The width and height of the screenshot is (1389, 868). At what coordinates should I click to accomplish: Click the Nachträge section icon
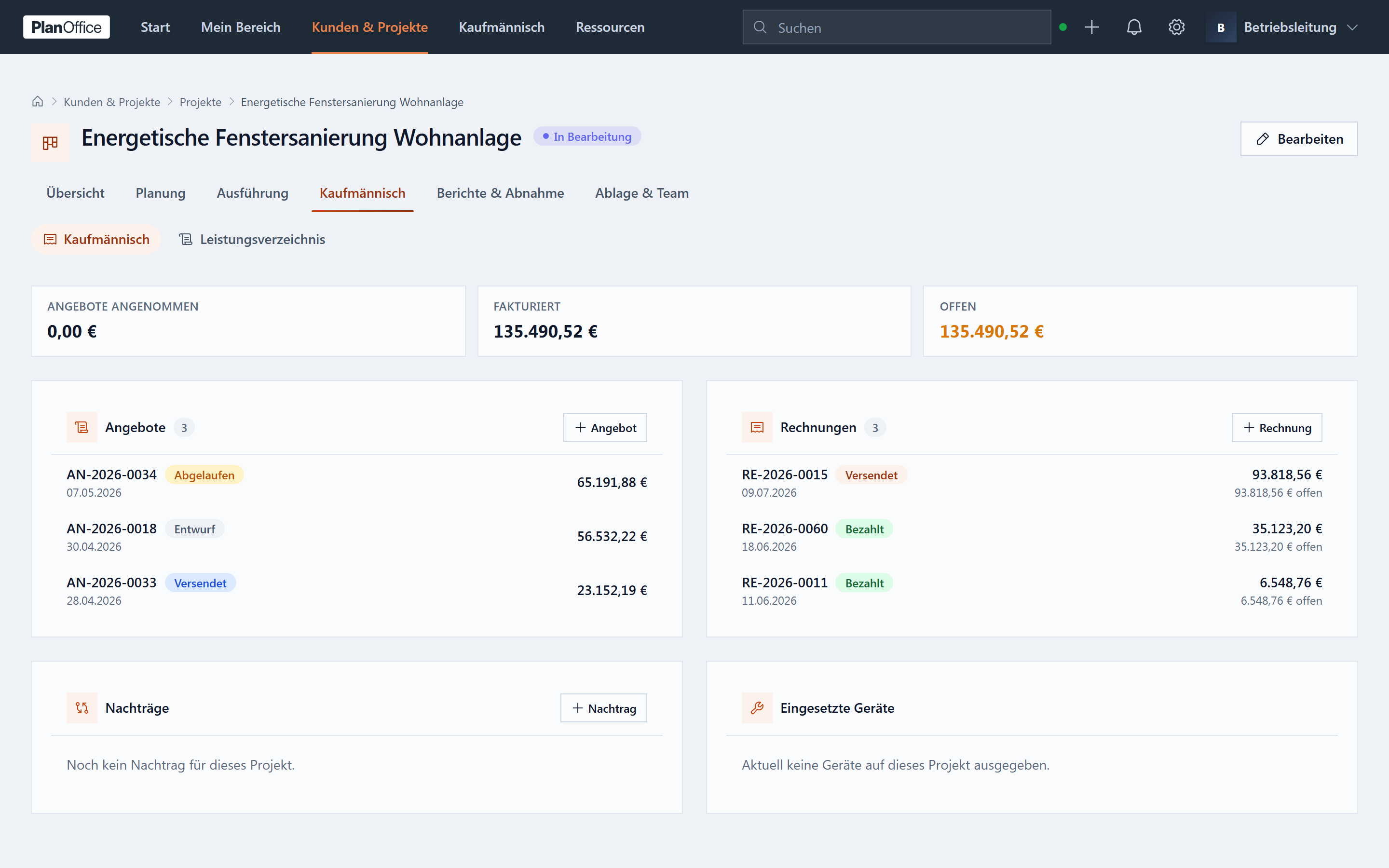click(x=82, y=708)
